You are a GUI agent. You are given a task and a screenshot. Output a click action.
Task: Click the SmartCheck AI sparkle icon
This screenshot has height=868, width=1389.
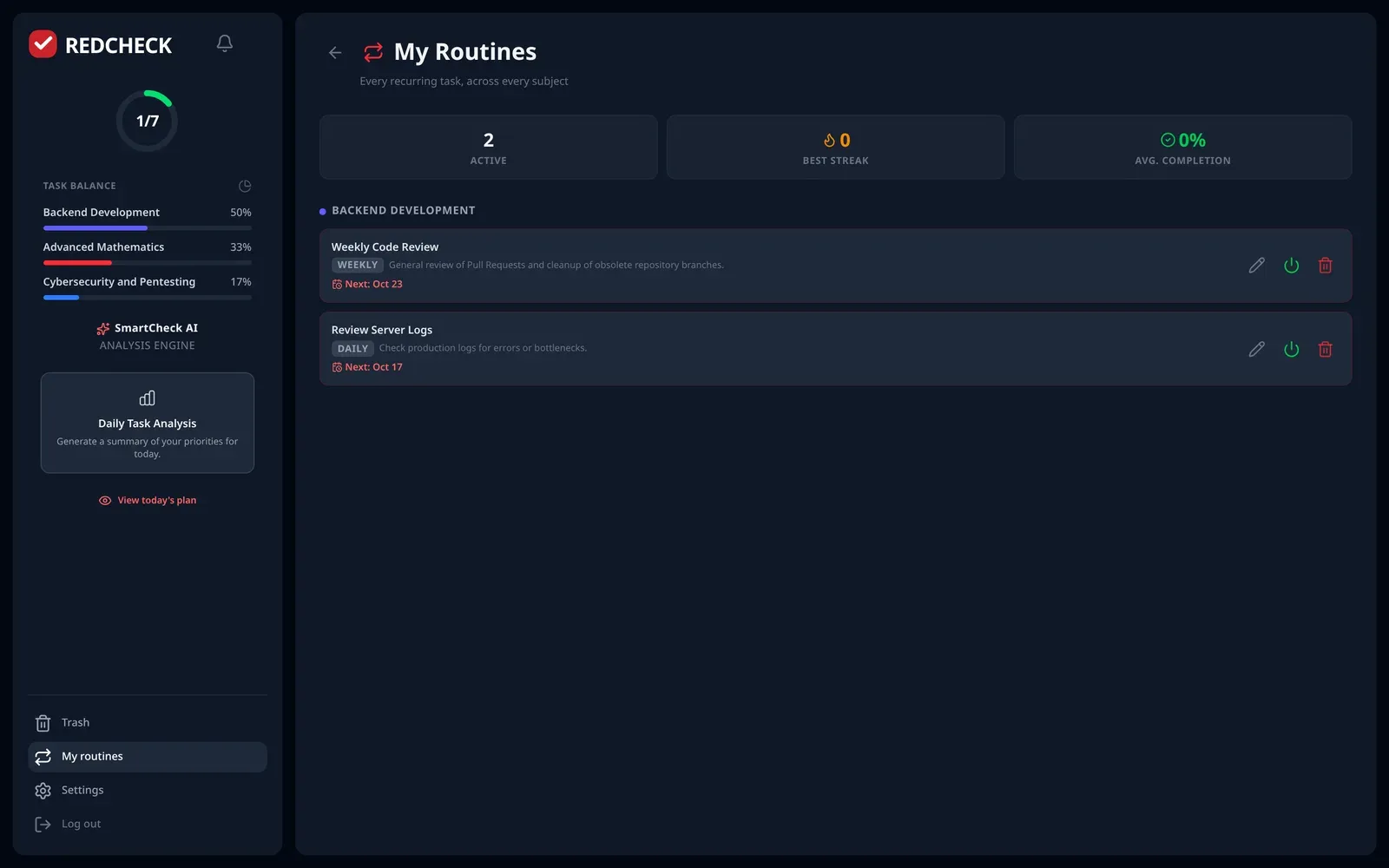pyautogui.click(x=103, y=328)
